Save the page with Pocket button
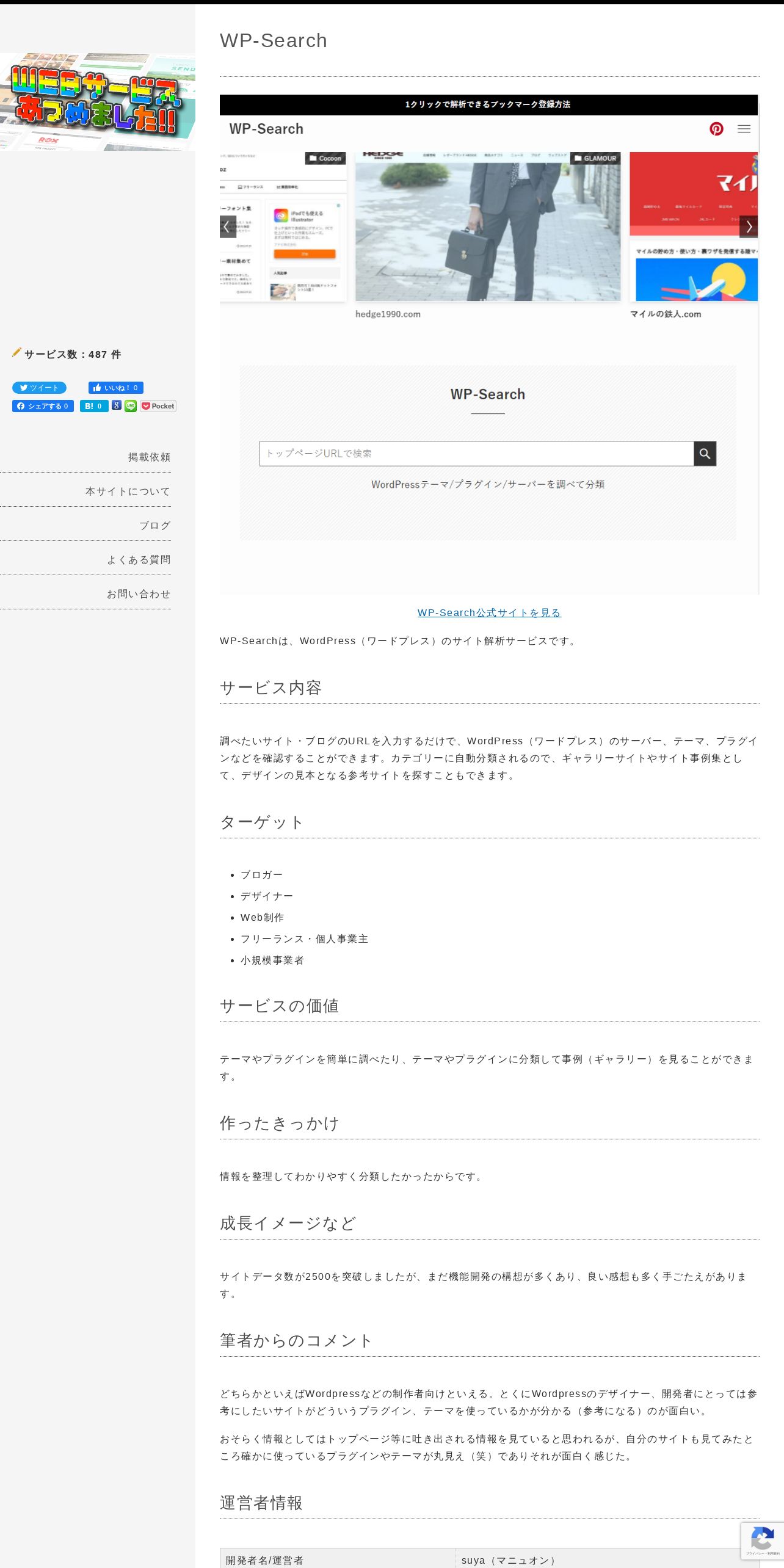The image size is (784, 1568). [x=158, y=406]
